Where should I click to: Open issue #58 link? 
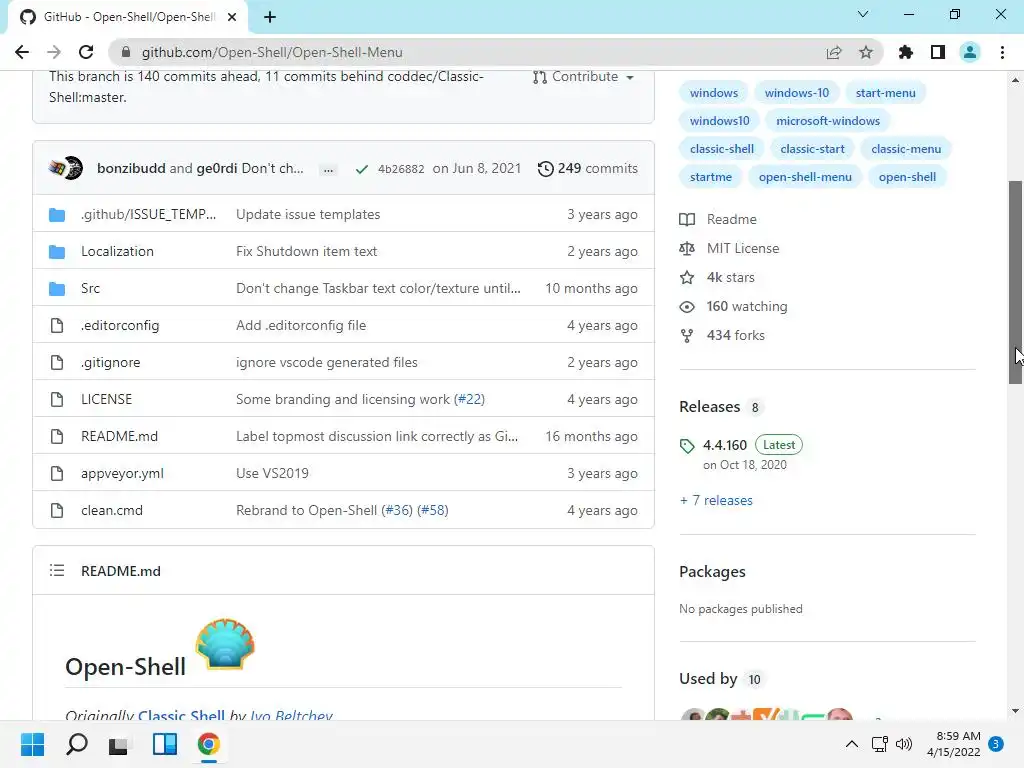tap(433, 510)
